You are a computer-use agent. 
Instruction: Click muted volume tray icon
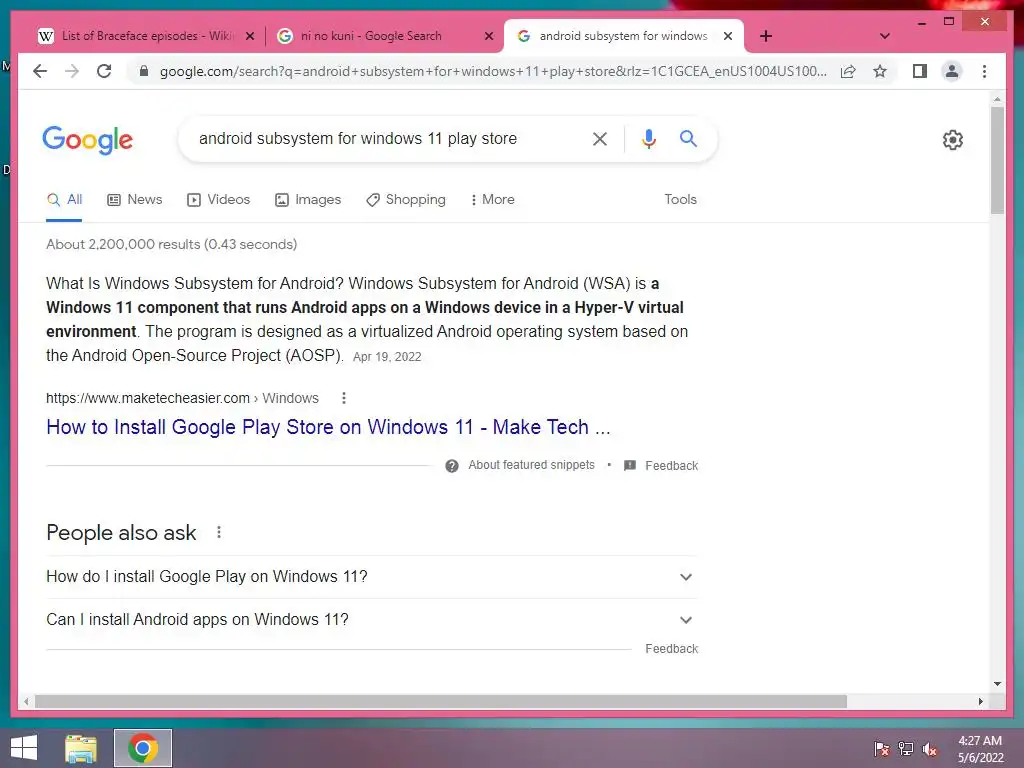930,749
